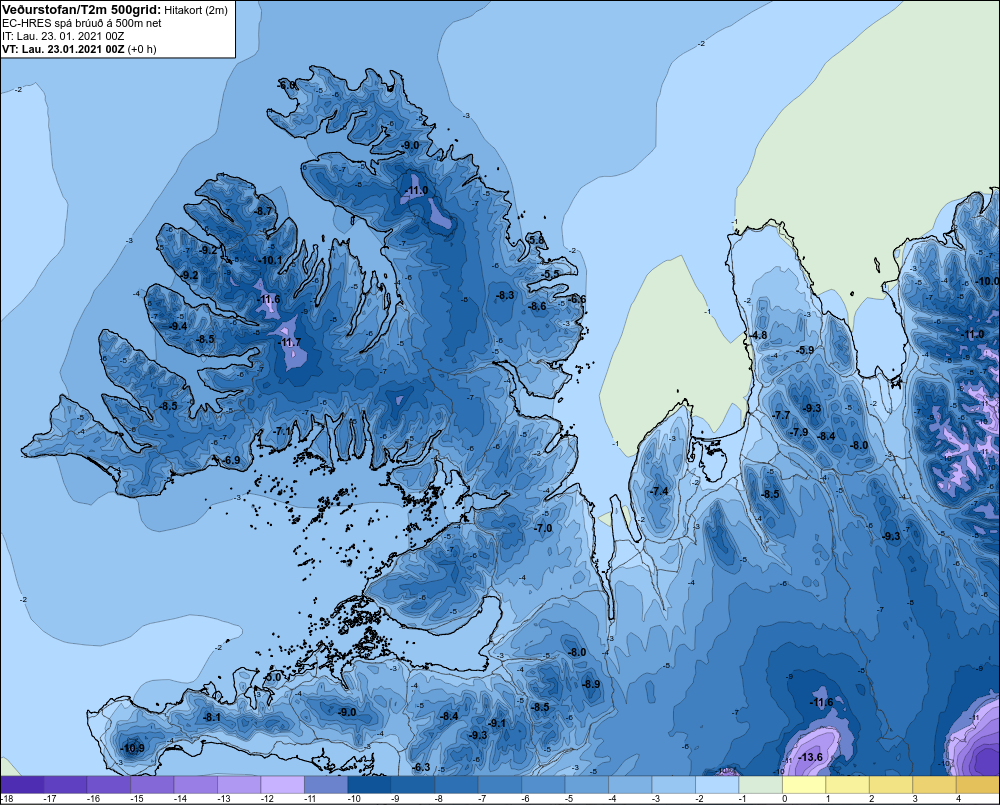
Task: Select the -4.8 temperature reading
Action: coord(758,335)
